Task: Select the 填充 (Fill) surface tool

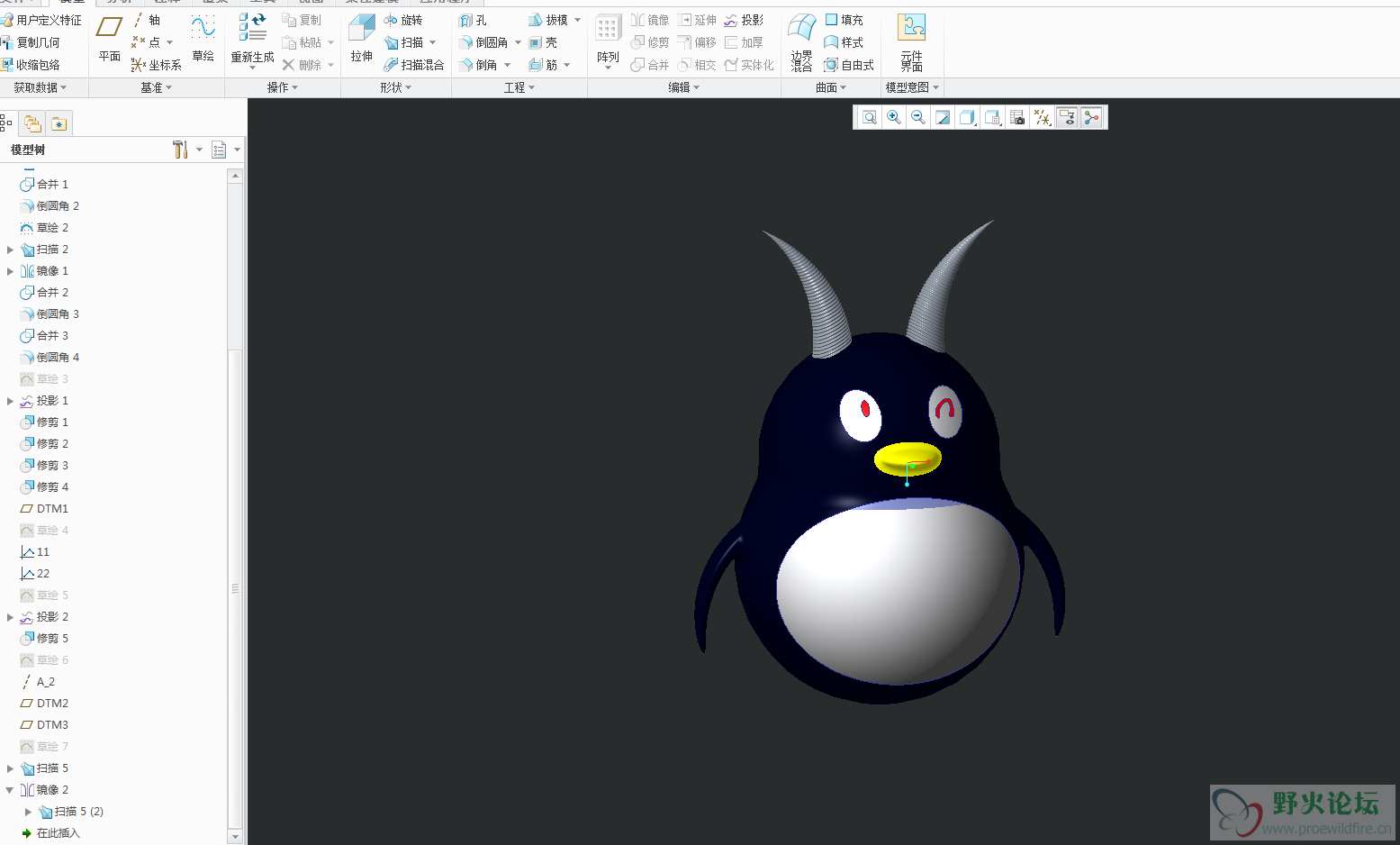Action: [x=844, y=20]
